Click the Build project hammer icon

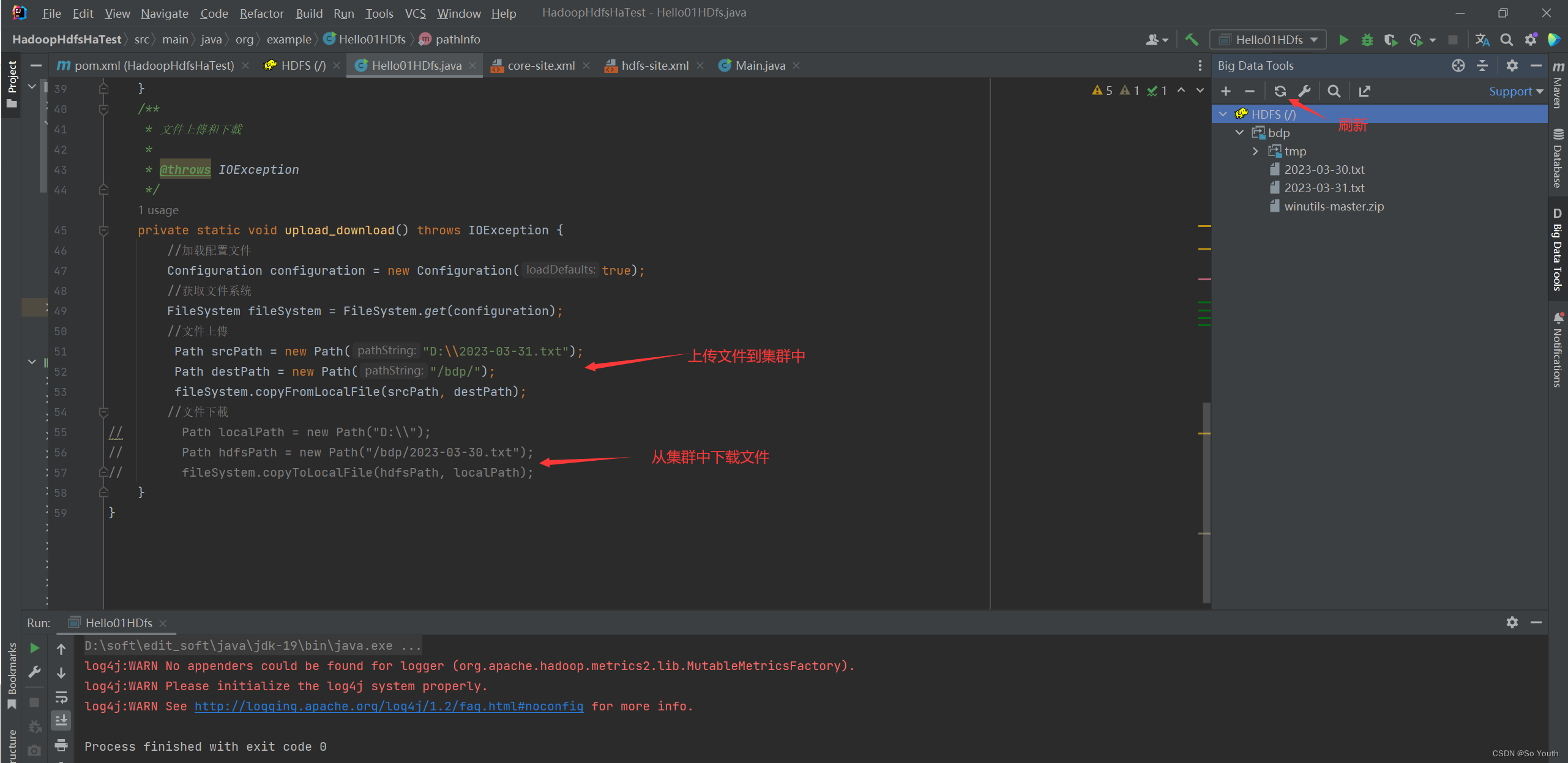click(1191, 40)
